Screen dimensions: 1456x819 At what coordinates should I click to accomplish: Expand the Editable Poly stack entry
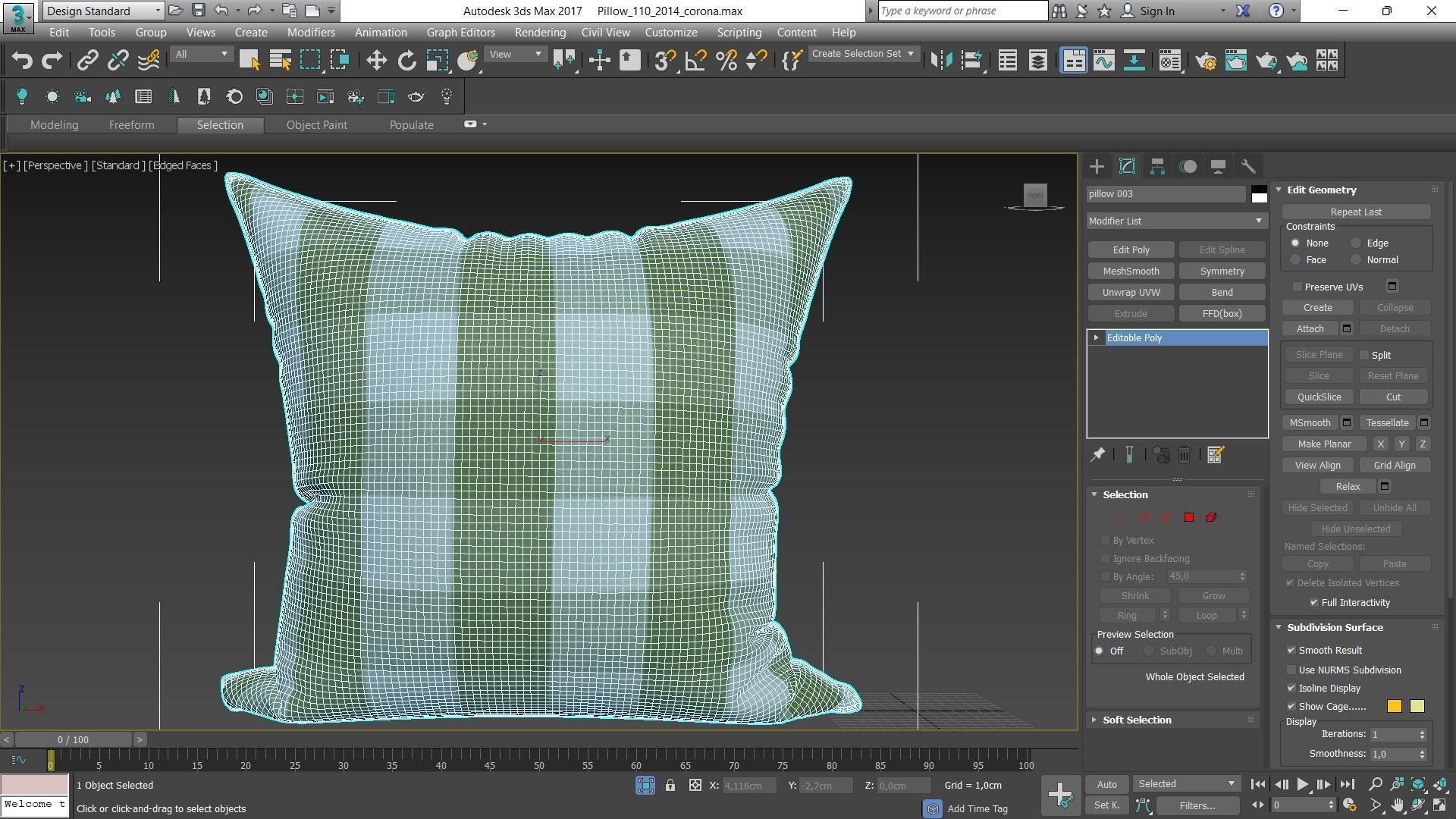click(x=1097, y=337)
